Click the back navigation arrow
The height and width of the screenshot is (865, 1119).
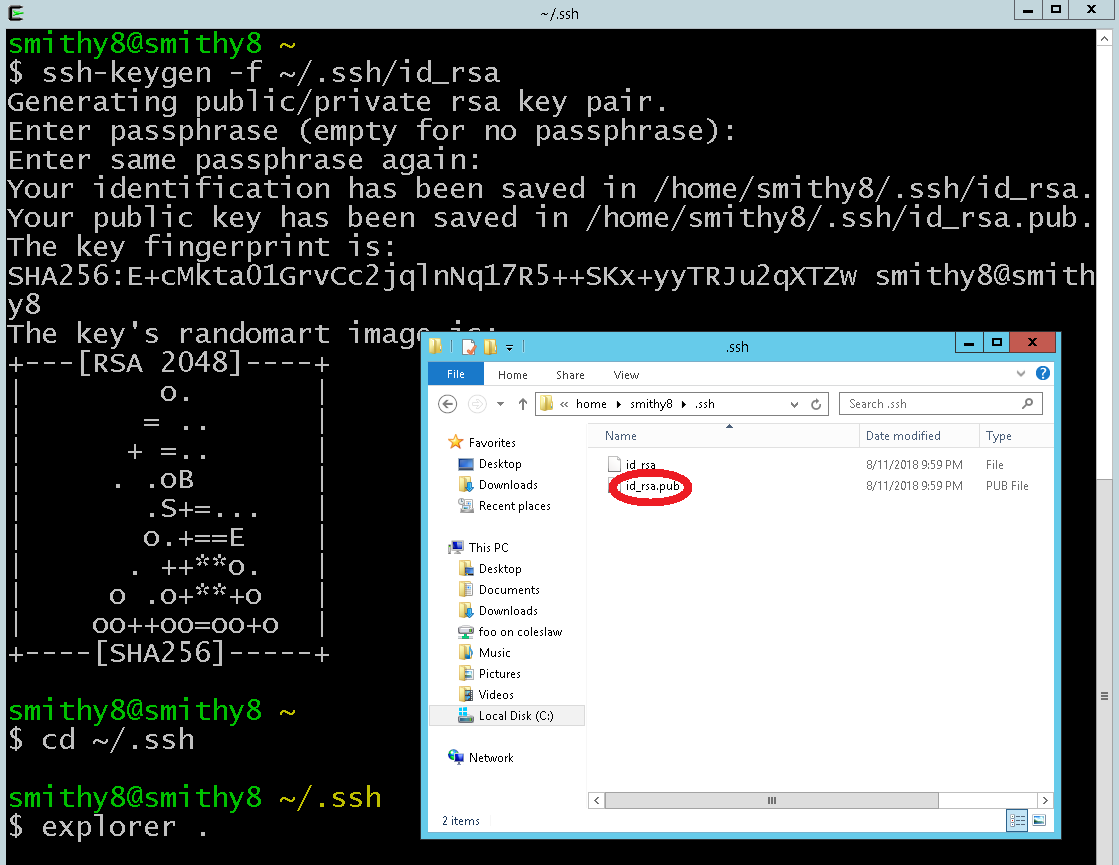pyautogui.click(x=448, y=404)
